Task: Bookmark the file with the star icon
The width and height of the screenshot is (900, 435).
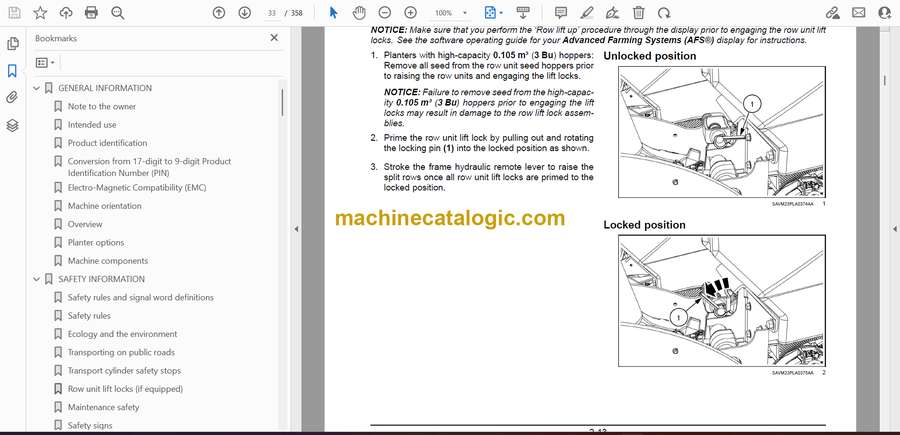Action: click(x=40, y=13)
